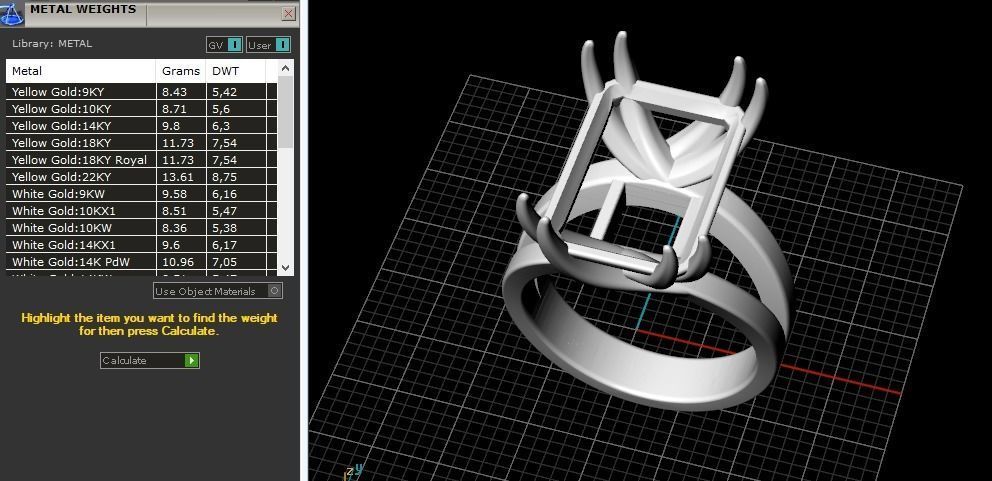Click the Calculate button
The image size is (992, 481).
coord(150,360)
